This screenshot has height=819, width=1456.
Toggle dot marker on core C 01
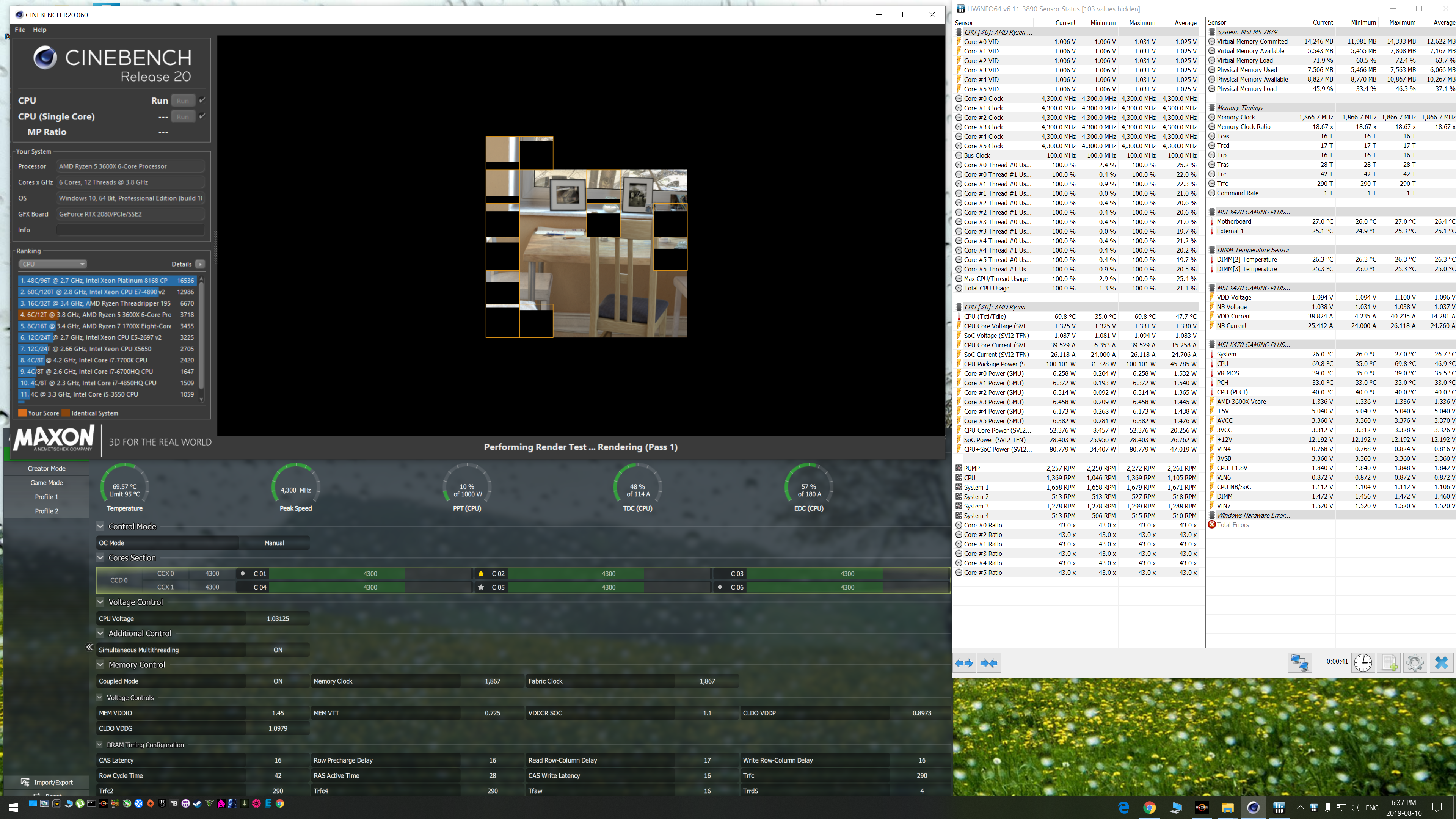pos(243,573)
